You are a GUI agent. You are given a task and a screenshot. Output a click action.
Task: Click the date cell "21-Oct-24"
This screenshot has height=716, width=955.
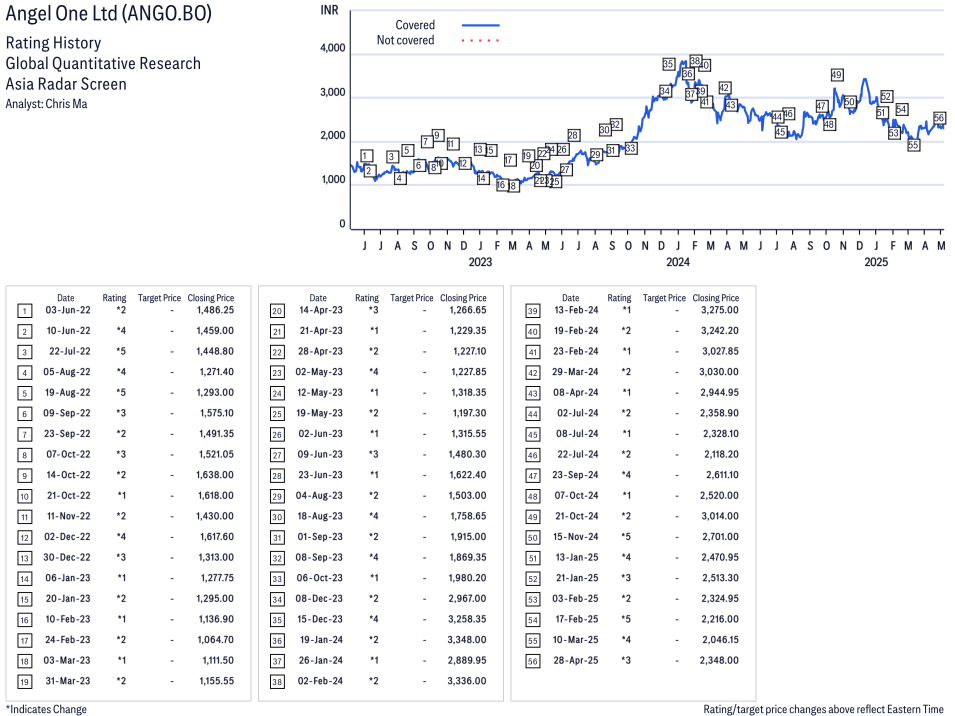(577, 516)
